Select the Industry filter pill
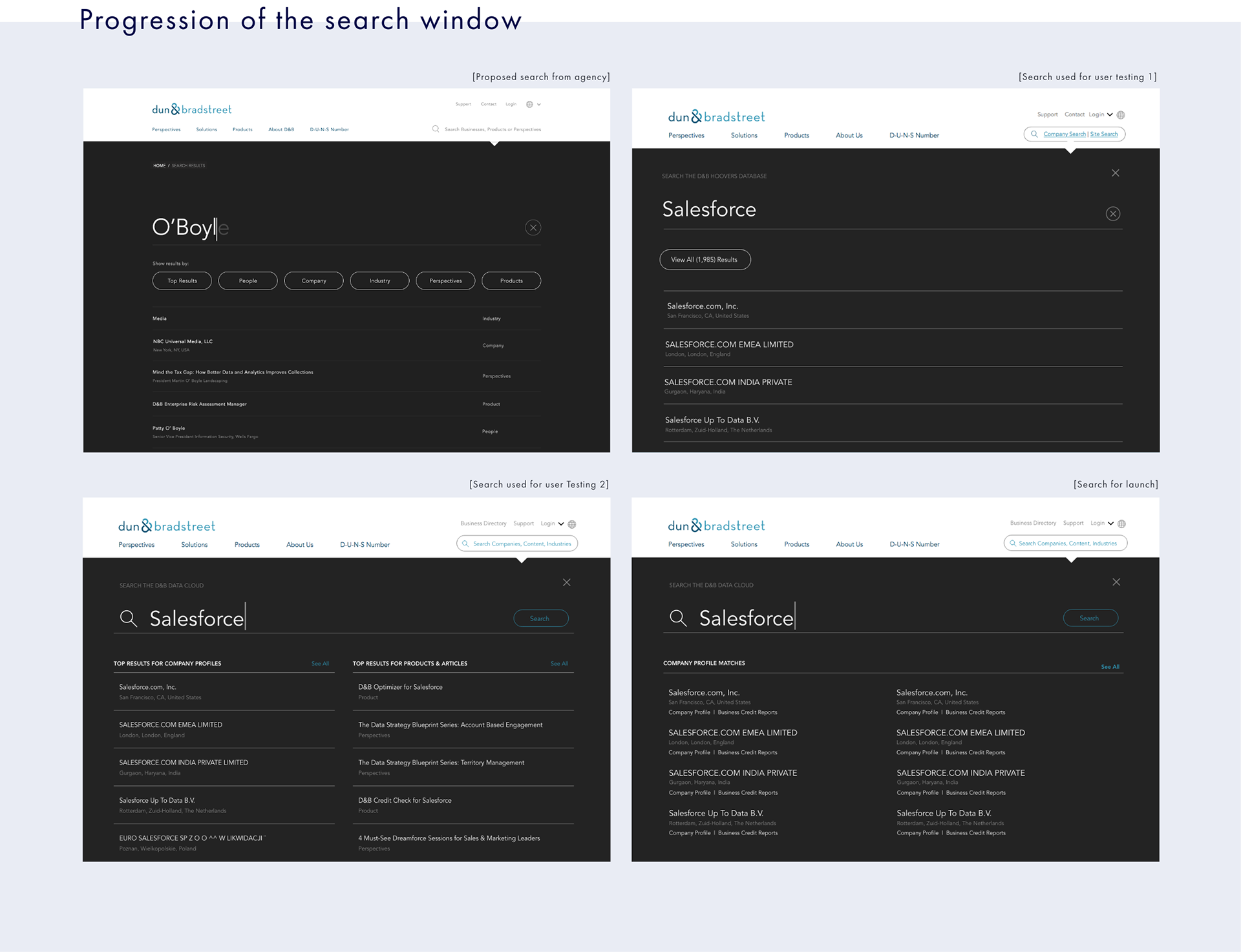The image size is (1241, 952). tap(380, 280)
